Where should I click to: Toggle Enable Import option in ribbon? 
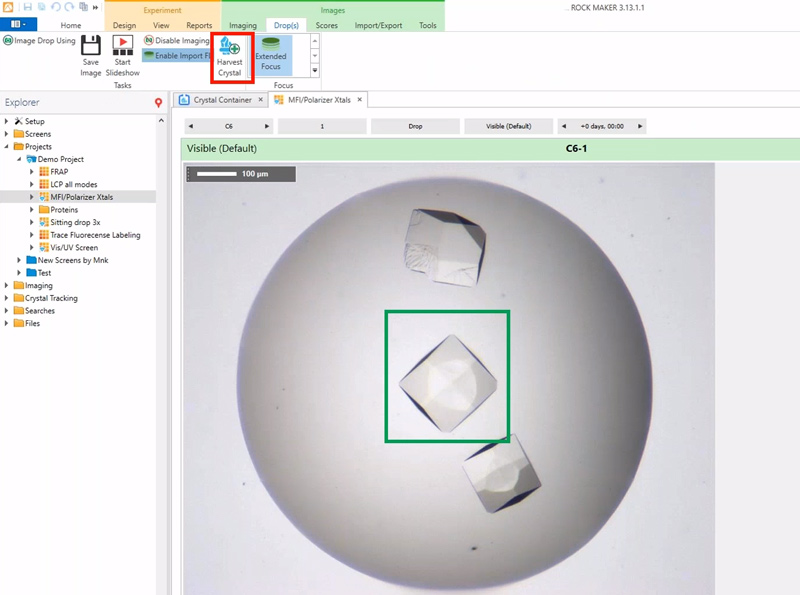click(176, 56)
